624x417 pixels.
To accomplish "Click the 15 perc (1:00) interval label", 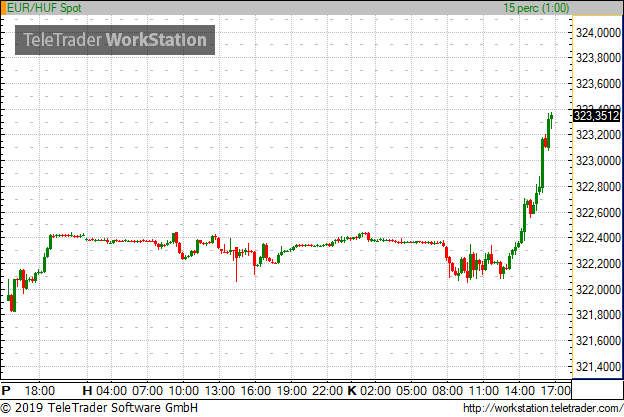I will pyautogui.click(x=536, y=8).
